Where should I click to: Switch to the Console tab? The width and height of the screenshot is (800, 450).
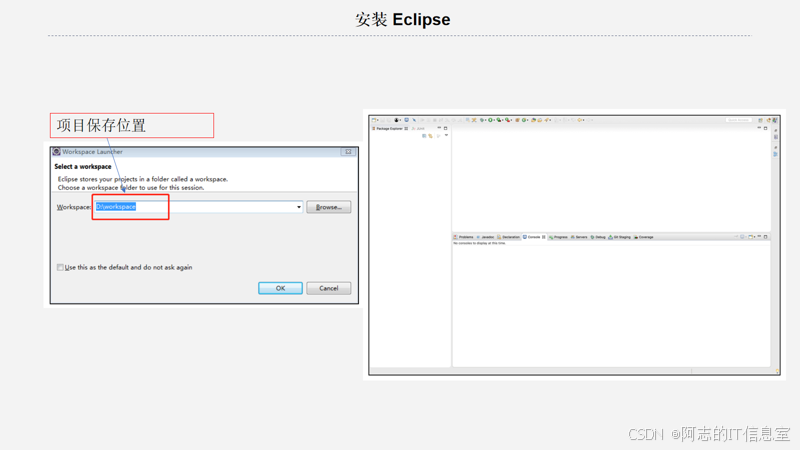tap(534, 237)
